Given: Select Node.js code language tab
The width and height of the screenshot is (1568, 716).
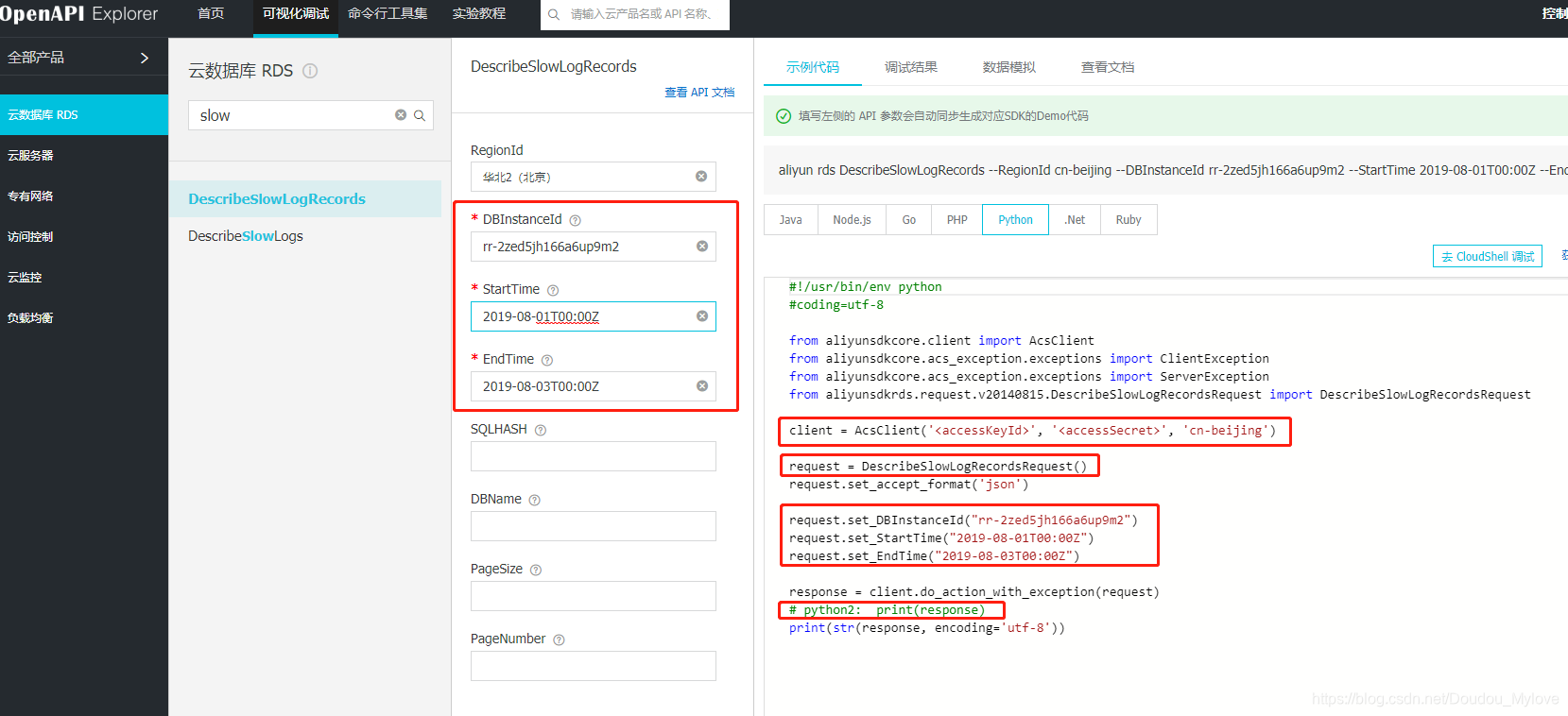Looking at the screenshot, I should click(x=852, y=219).
